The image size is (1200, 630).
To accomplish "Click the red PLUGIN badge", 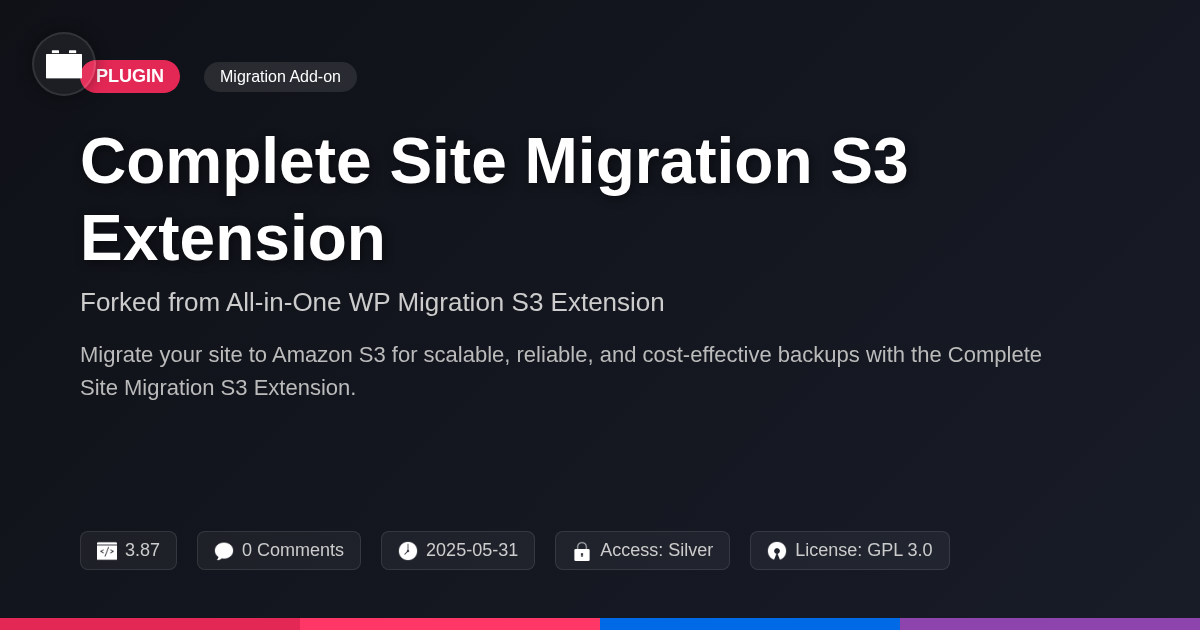I will click(130, 76).
